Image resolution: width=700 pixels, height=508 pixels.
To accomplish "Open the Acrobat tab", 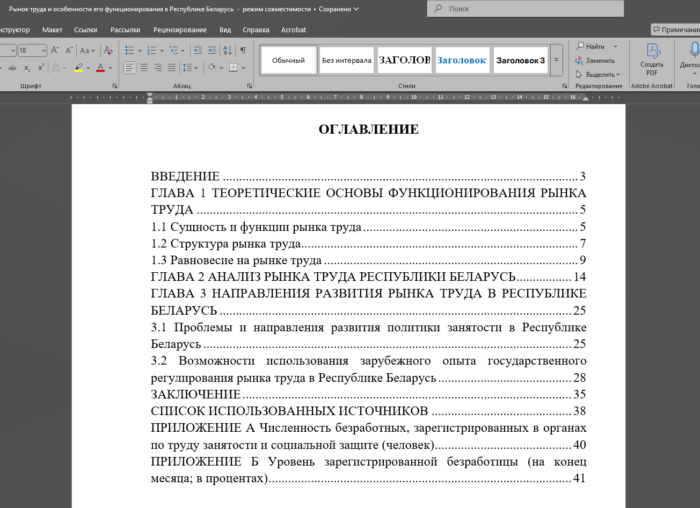I will [x=293, y=30].
